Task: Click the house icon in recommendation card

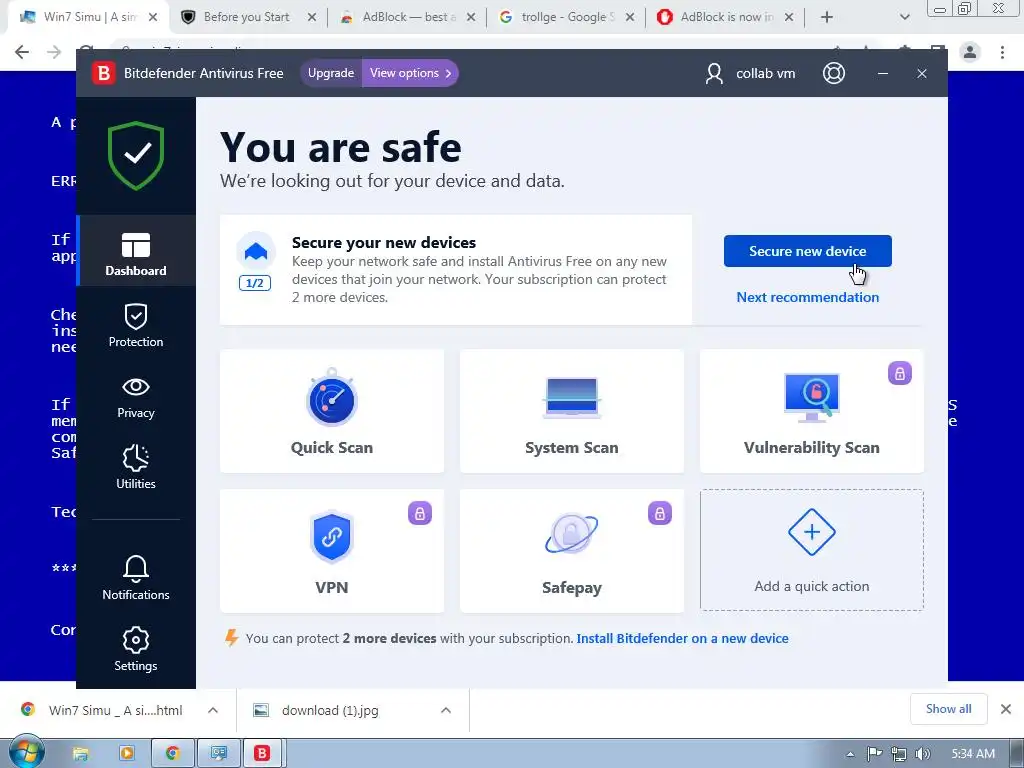Action: coord(255,251)
